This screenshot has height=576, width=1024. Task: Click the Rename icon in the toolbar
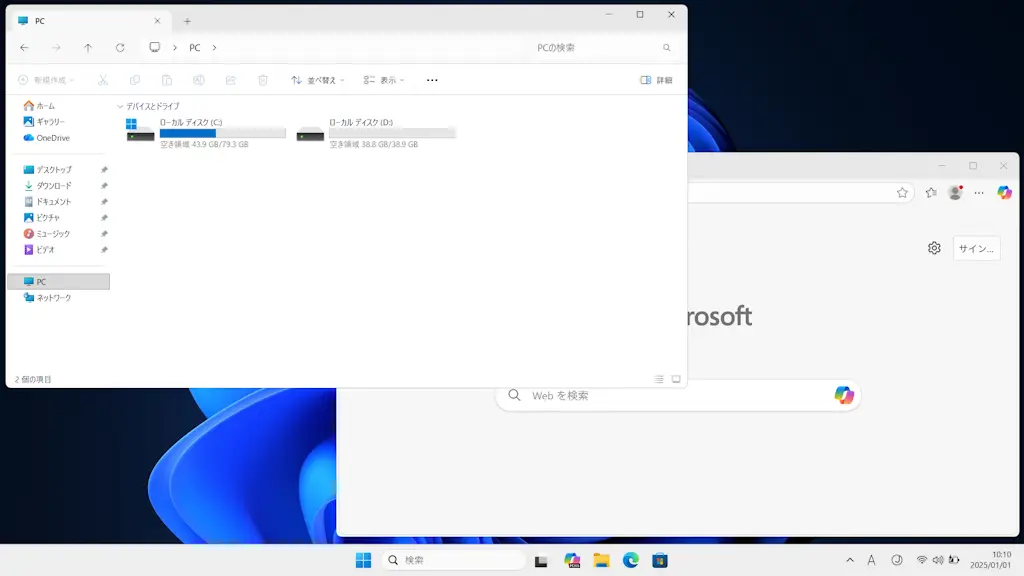click(198, 79)
